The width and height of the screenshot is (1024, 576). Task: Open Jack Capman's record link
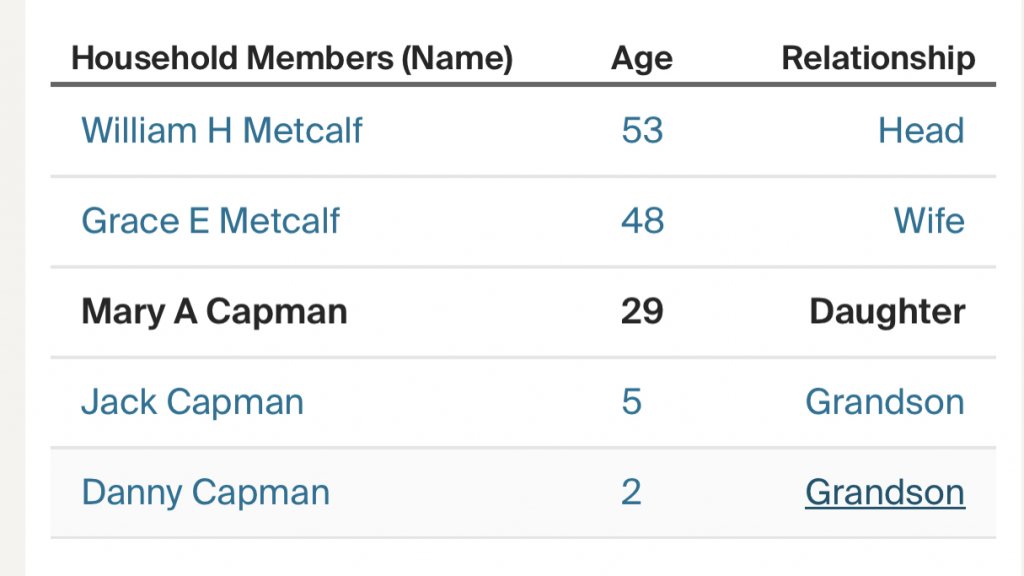tap(192, 402)
